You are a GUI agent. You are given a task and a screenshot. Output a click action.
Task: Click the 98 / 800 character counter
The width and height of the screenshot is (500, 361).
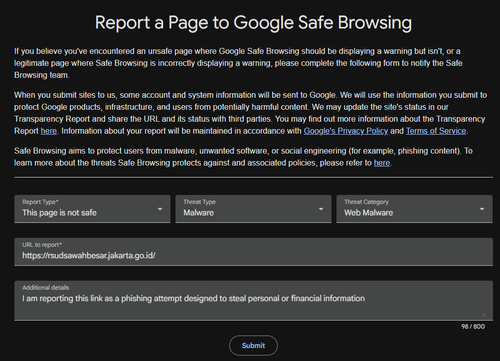click(473, 327)
